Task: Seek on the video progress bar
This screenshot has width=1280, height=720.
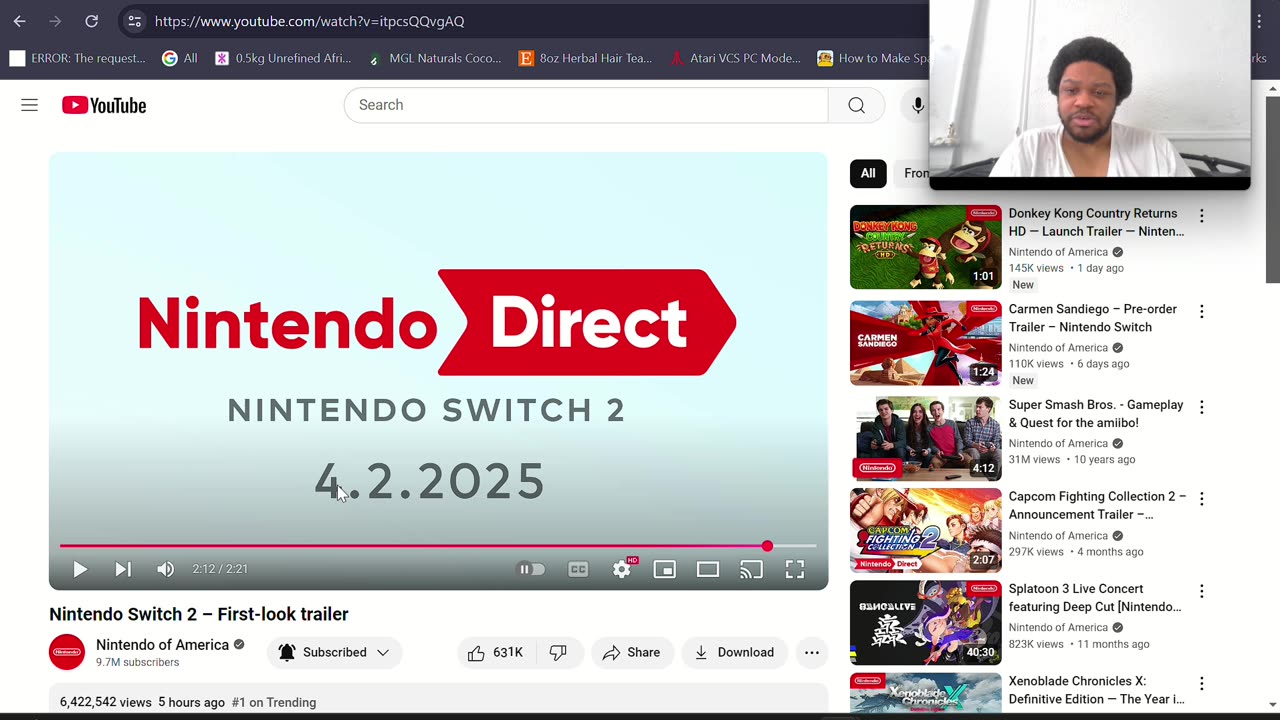Action: coord(437,546)
